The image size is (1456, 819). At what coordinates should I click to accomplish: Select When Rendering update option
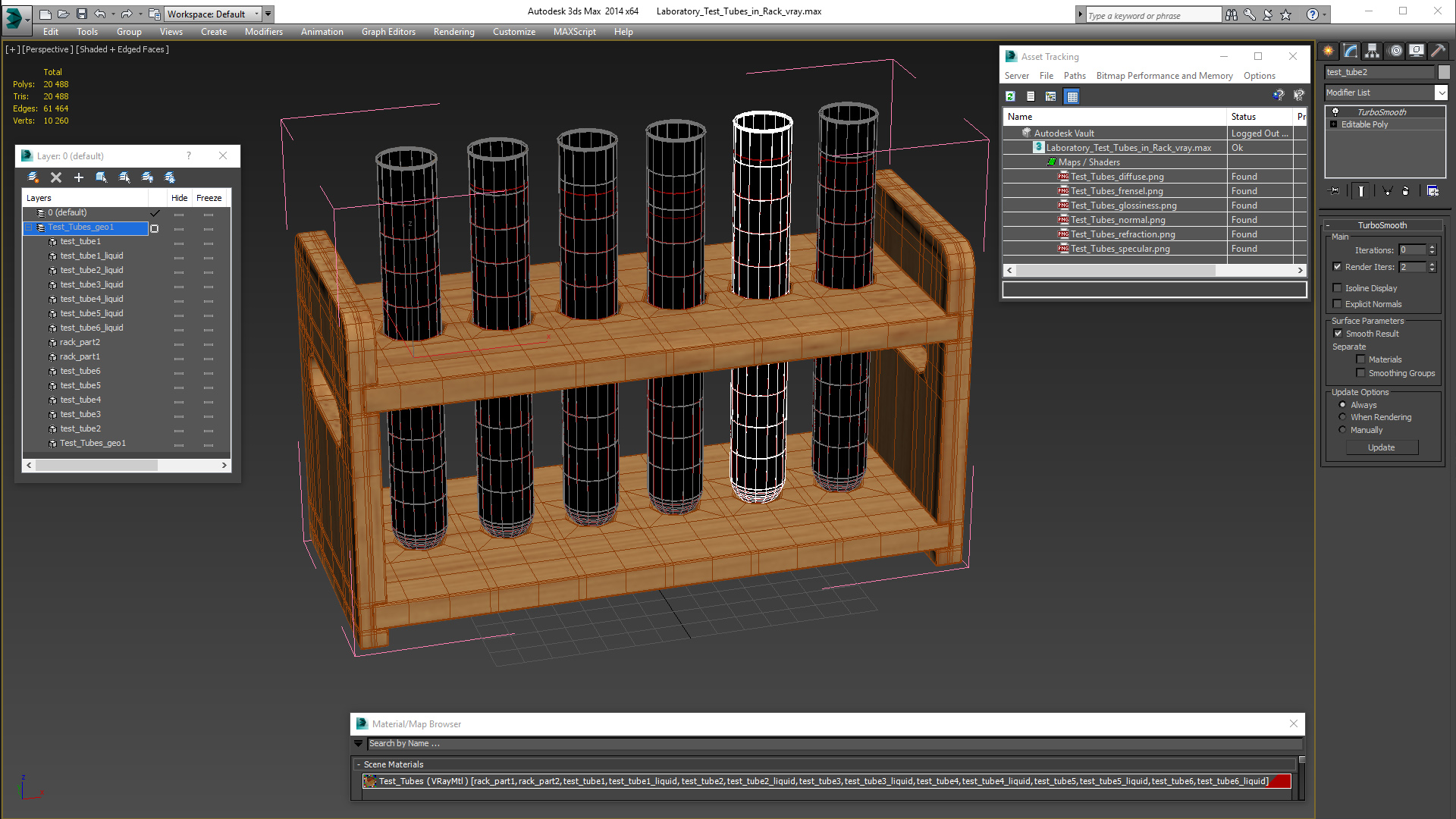1342,417
